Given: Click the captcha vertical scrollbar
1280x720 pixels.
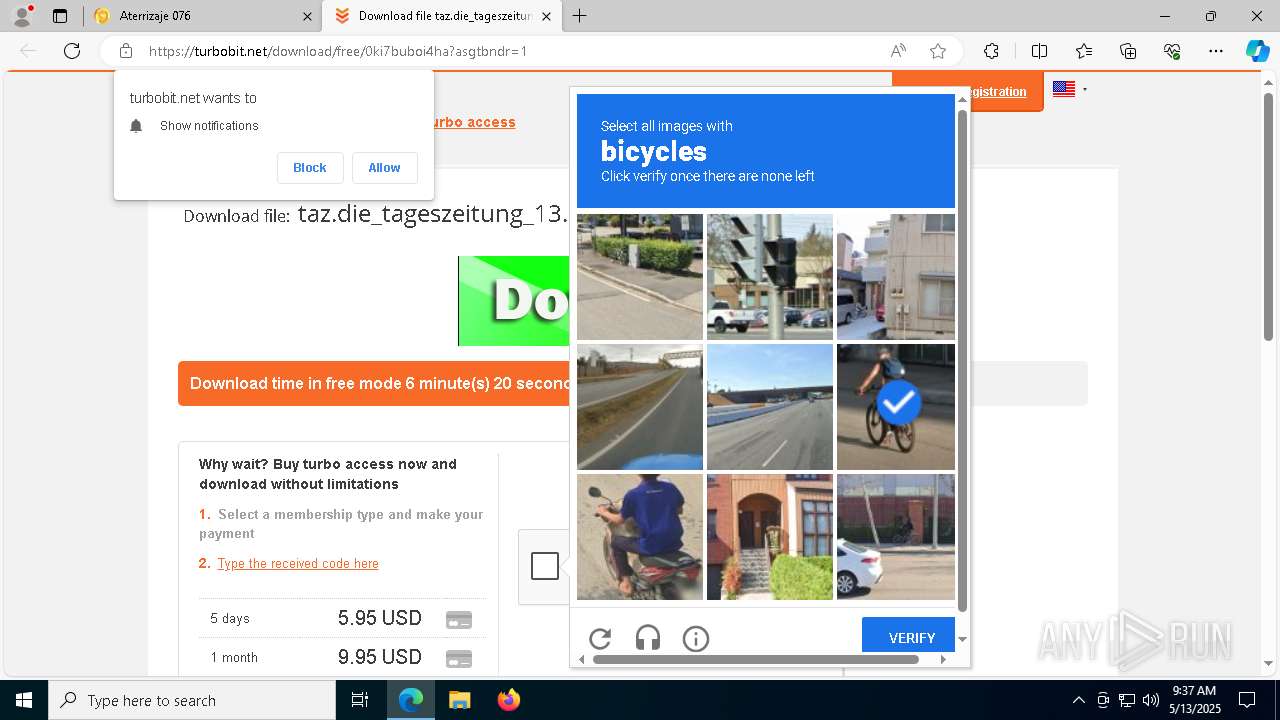Looking at the screenshot, I should point(962,360).
